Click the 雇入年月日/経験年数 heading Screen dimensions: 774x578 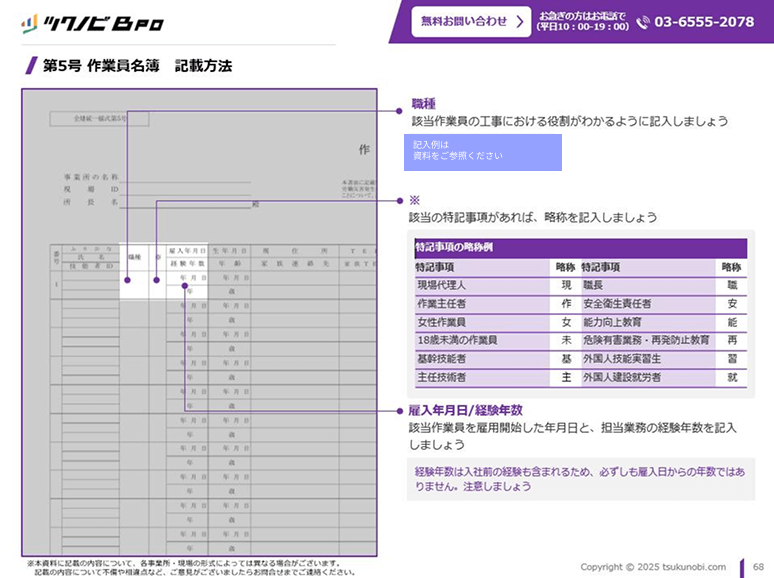[465, 410]
